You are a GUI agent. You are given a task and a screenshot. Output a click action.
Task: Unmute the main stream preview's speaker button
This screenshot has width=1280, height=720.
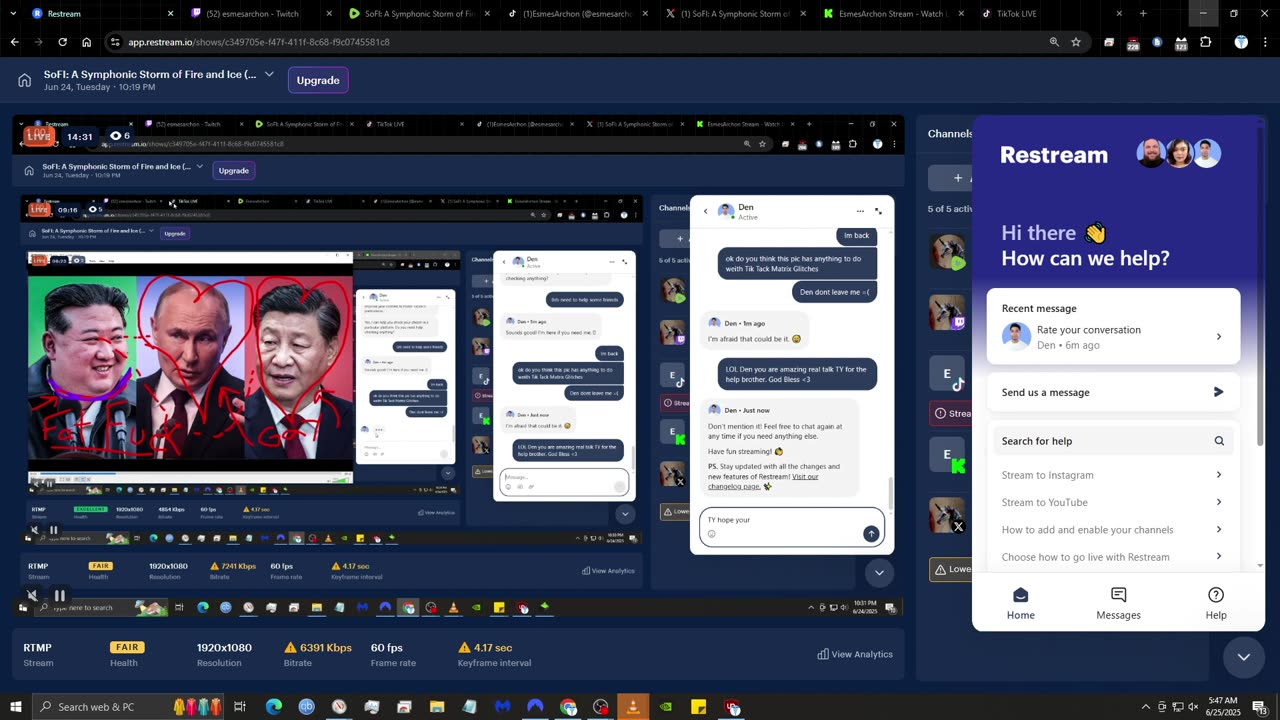(32, 595)
